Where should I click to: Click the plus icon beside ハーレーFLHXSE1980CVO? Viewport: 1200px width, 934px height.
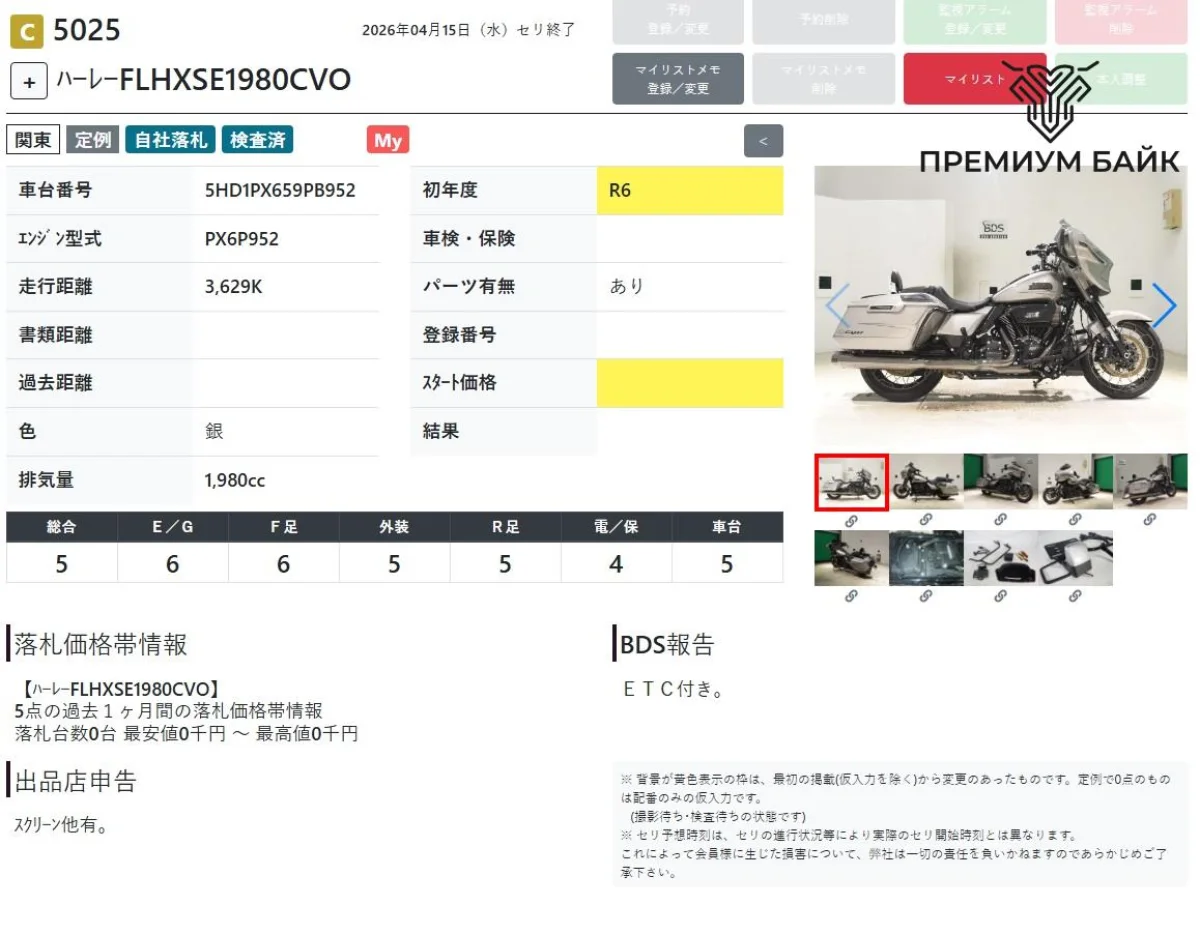coord(29,82)
